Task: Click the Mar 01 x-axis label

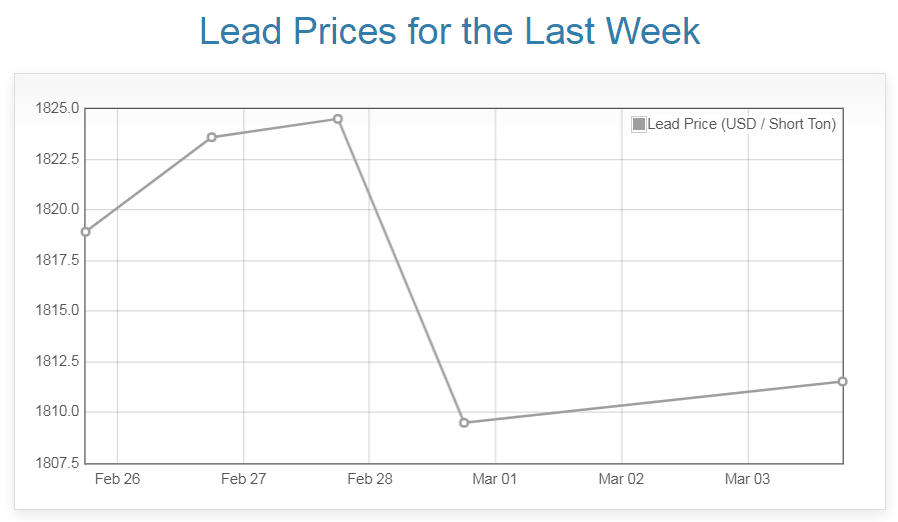Action: 495,479
